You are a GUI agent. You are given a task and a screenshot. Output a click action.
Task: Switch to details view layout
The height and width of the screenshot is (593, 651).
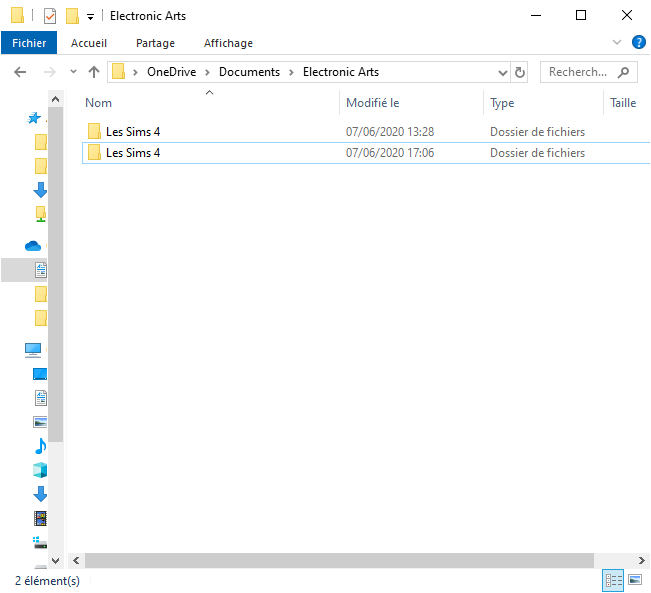(613, 580)
